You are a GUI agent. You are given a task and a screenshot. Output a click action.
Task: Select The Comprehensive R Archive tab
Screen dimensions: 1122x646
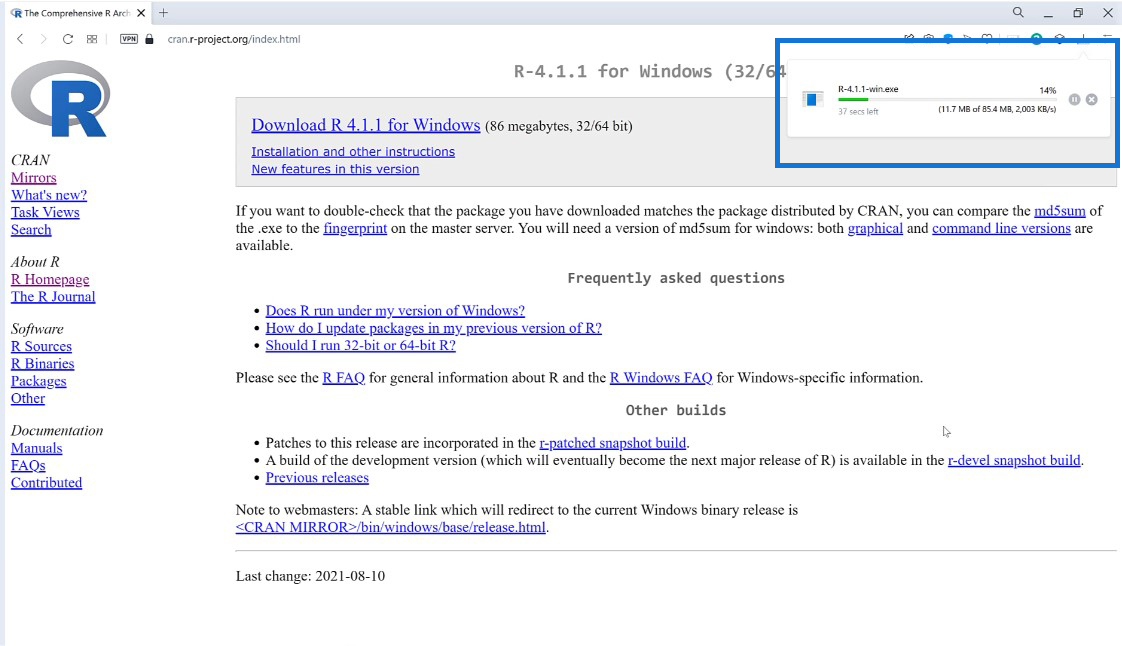76,13
